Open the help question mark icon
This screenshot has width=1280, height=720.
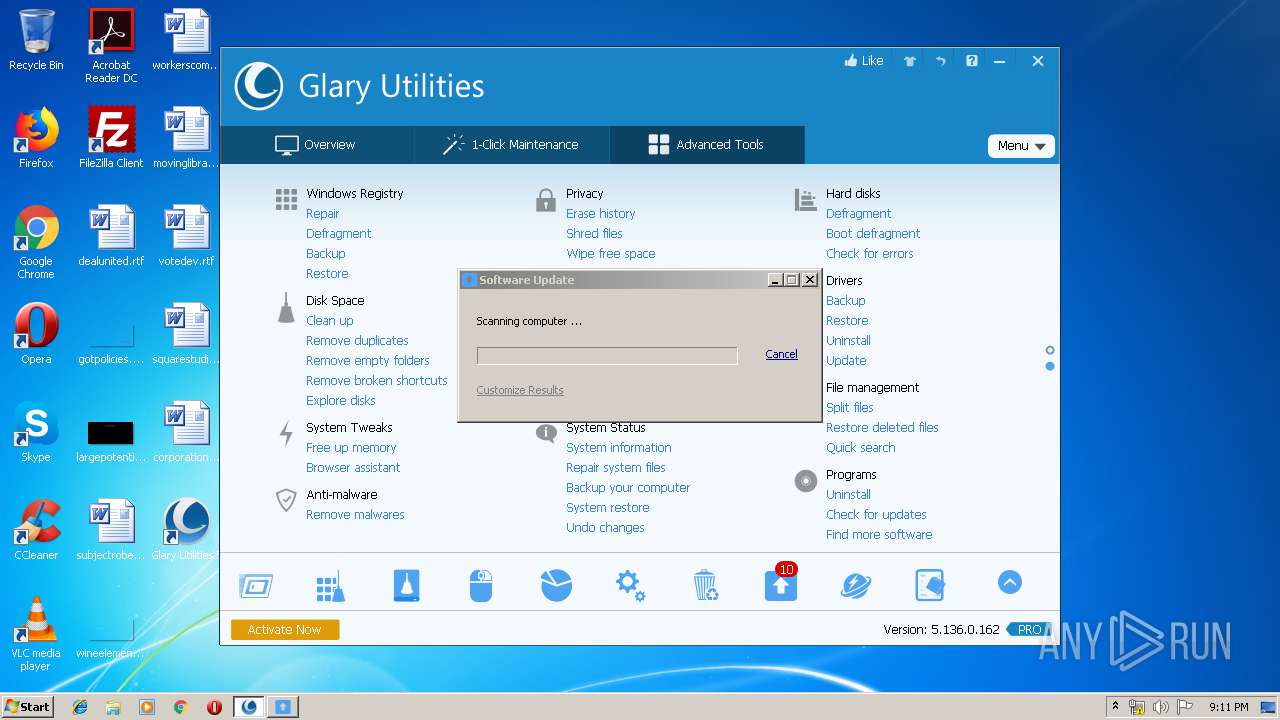pyautogui.click(x=972, y=61)
